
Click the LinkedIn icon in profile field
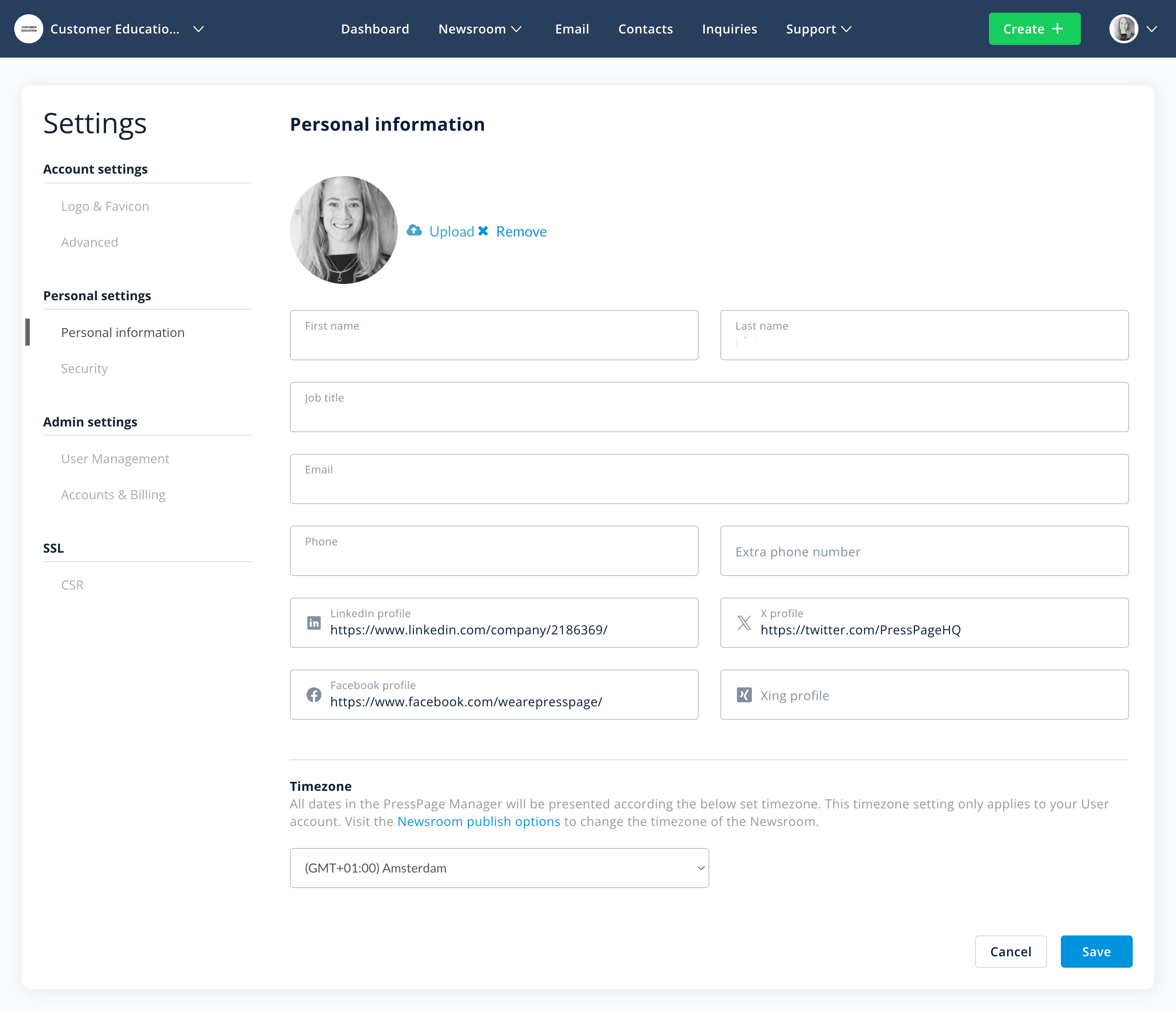pos(314,623)
